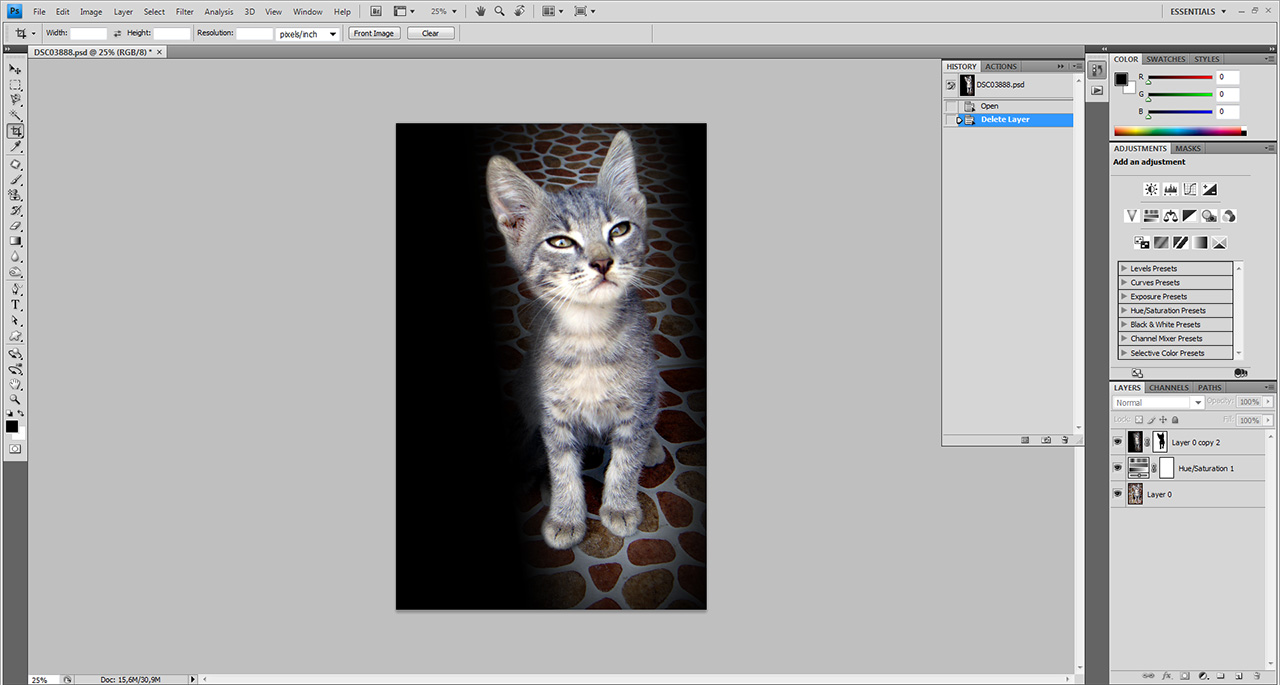Select the Type tool
The image size is (1280, 685).
16,305
